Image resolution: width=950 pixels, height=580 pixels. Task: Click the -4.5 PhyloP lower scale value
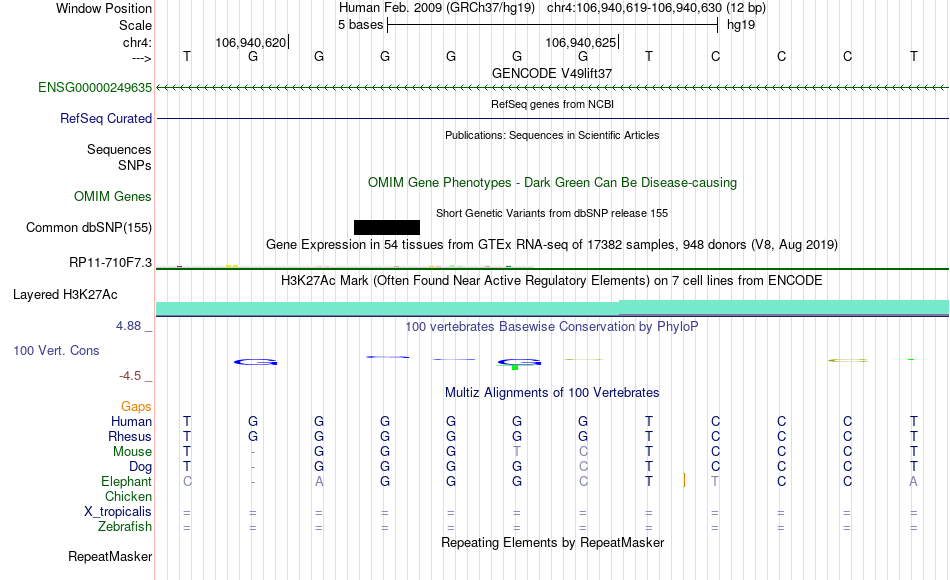tap(130, 376)
